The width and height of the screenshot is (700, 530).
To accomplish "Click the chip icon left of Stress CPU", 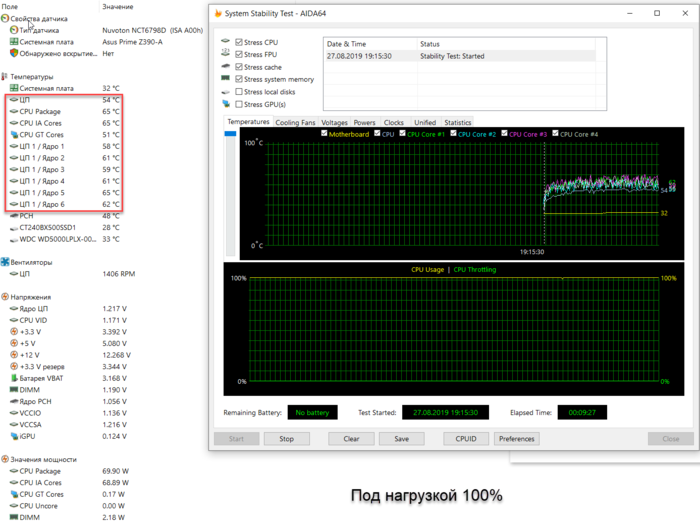I will click(x=225, y=41).
